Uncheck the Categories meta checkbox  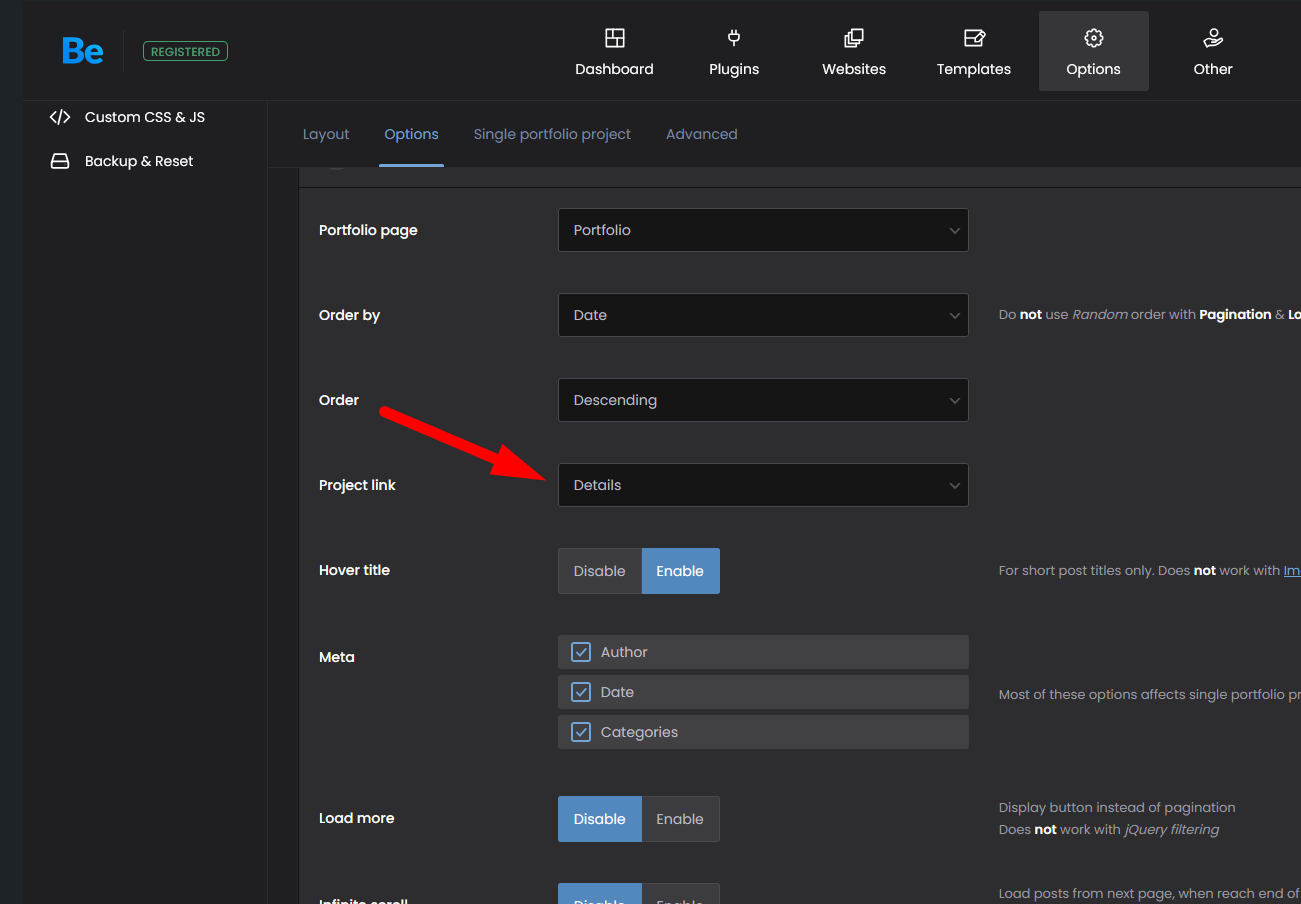pos(581,732)
